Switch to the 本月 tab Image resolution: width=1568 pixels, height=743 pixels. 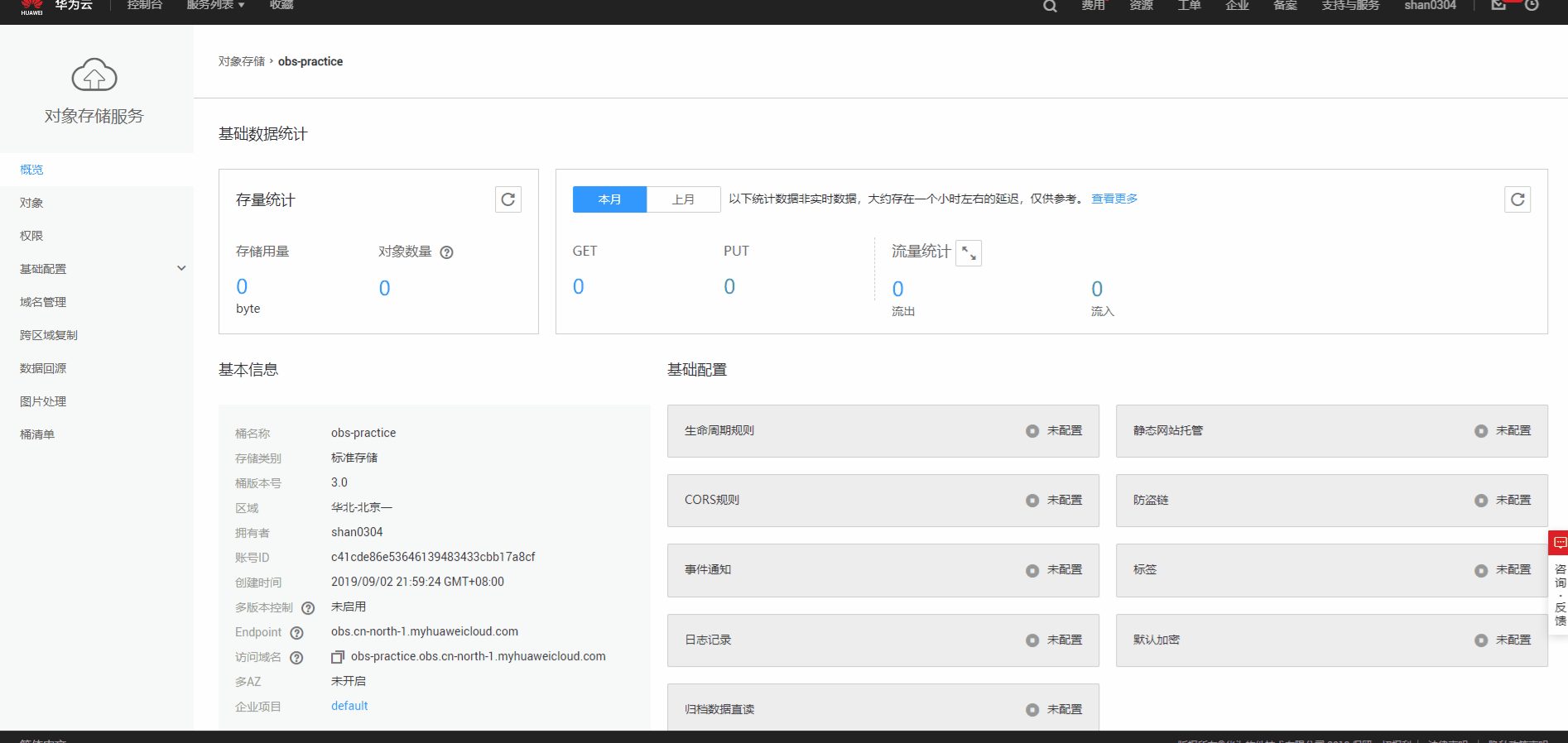tap(609, 199)
